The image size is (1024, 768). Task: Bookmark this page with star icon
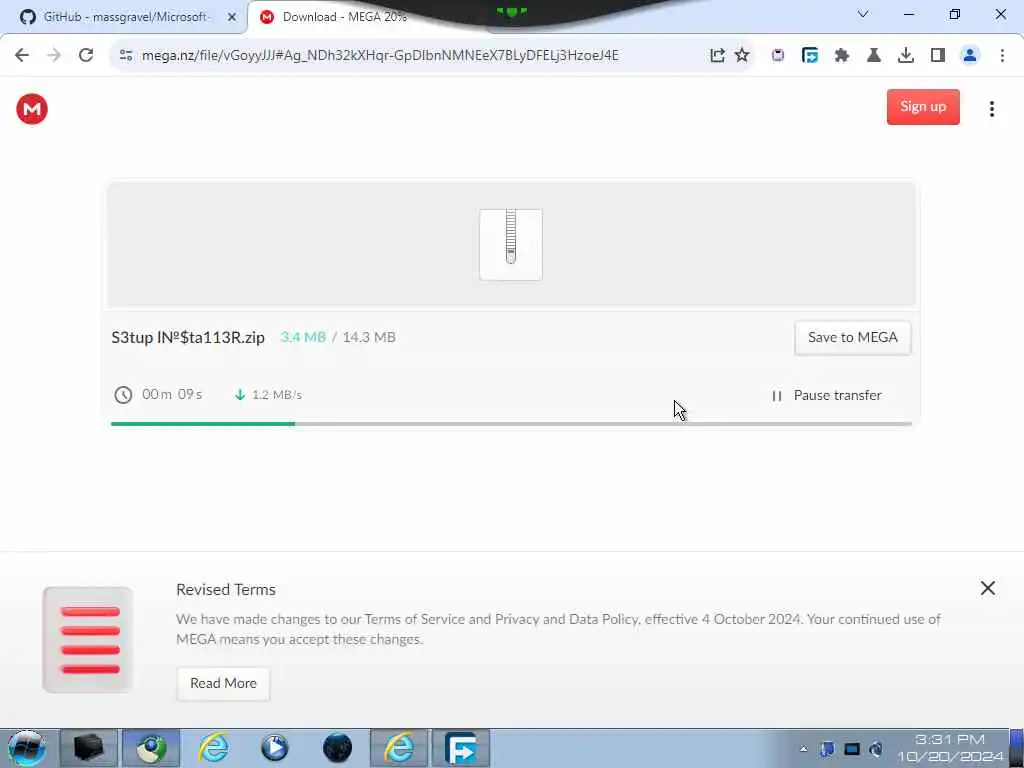pyautogui.click(x=742, y=55)
